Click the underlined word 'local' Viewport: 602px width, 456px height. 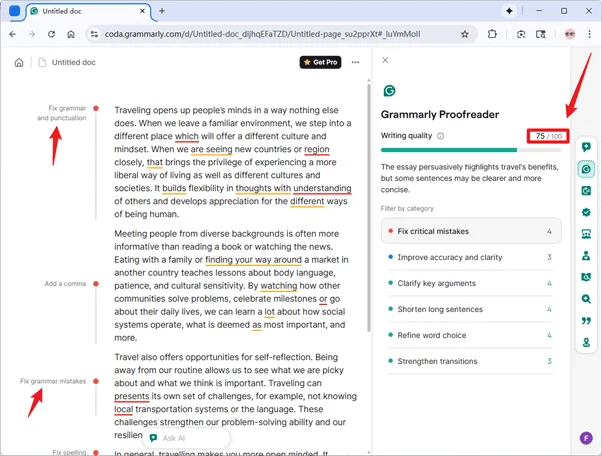point(123,409)
